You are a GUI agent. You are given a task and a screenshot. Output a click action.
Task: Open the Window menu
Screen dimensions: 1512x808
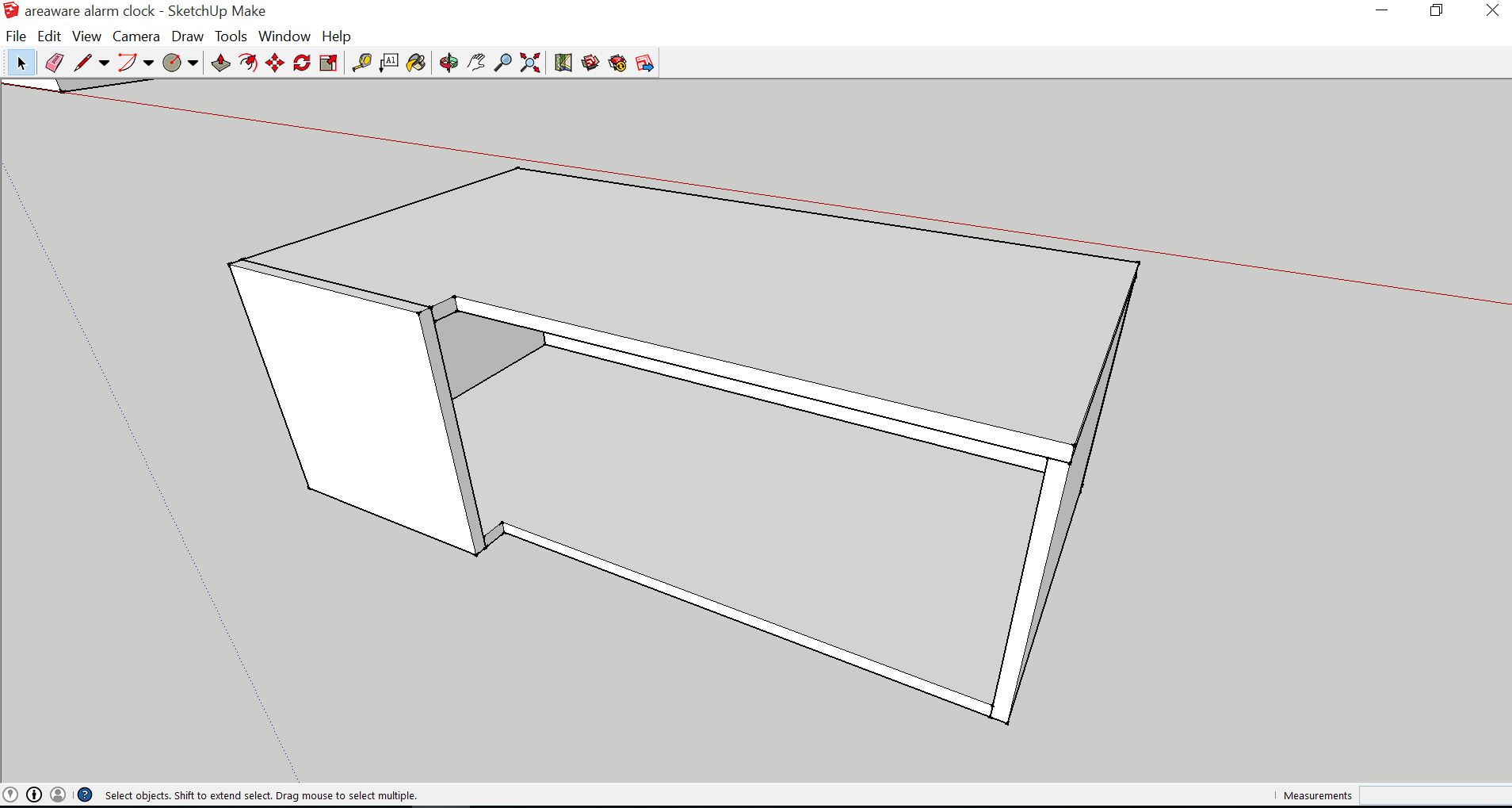(284, 36)
